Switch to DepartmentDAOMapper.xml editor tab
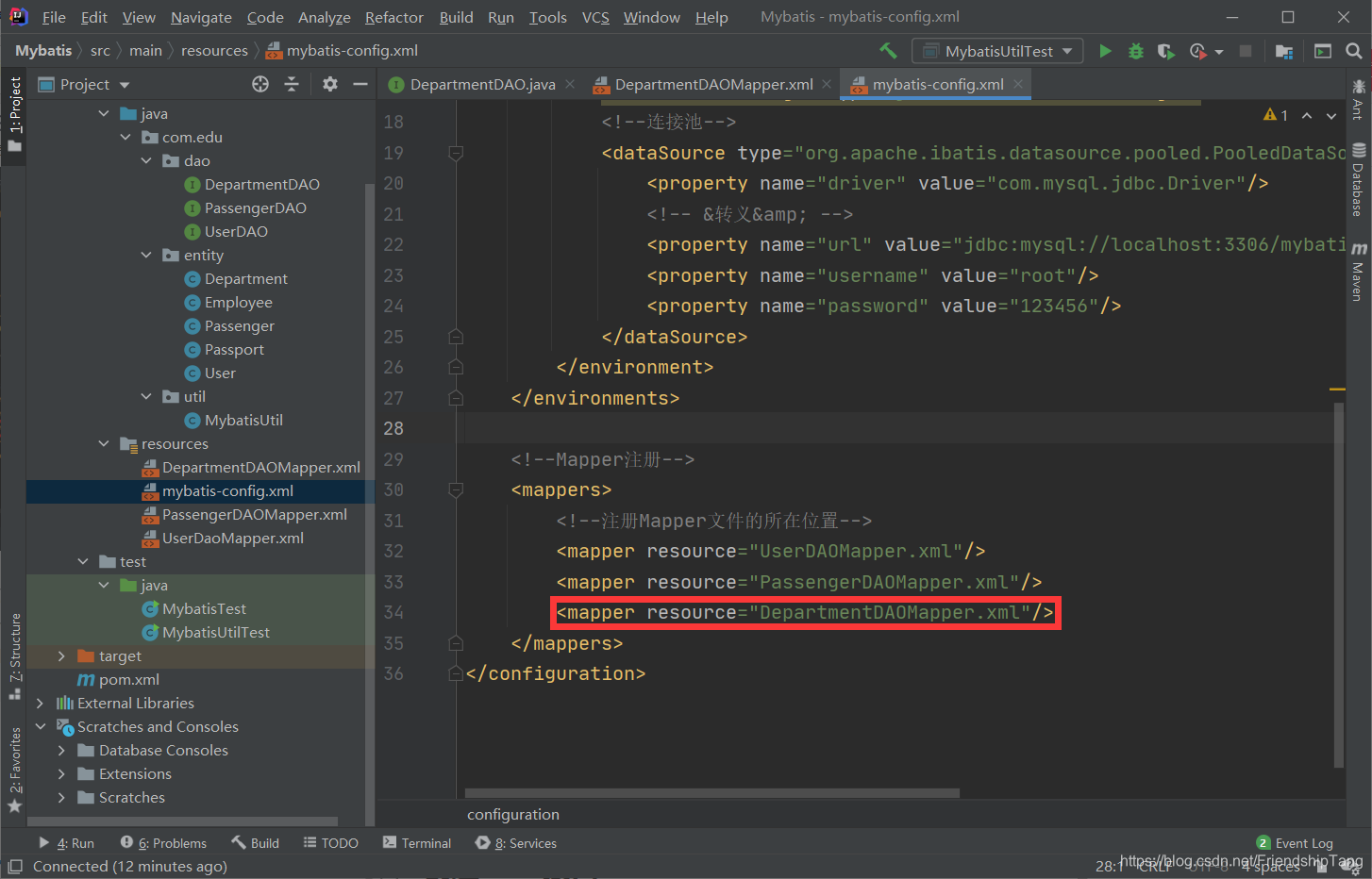This screenshot has width=1372, height=879. point(712,84)
